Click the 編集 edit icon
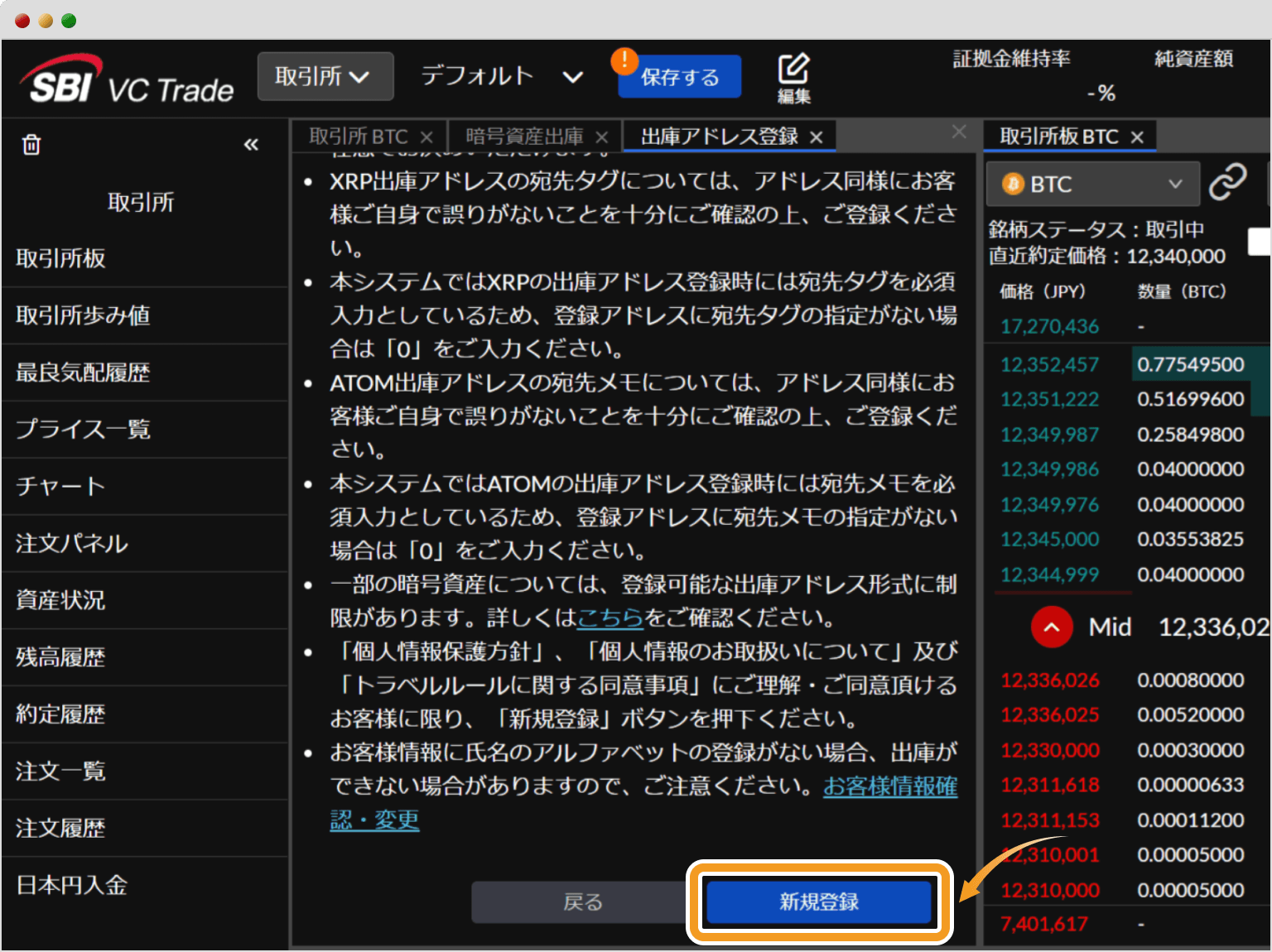Screen dimensions: 1272x952 point(793,78)
